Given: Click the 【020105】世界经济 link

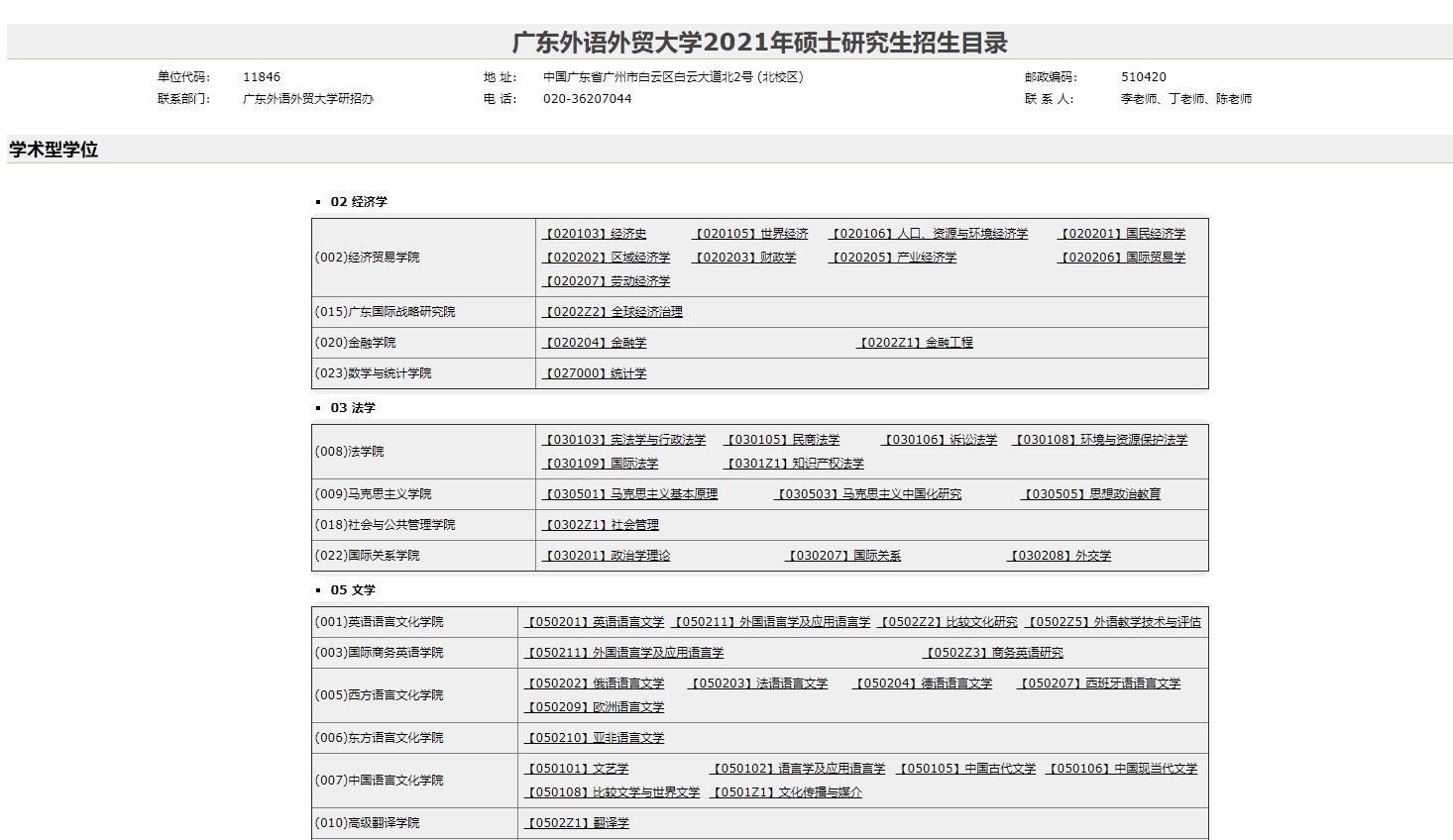Looking at the screenshot, I should 749,234.
